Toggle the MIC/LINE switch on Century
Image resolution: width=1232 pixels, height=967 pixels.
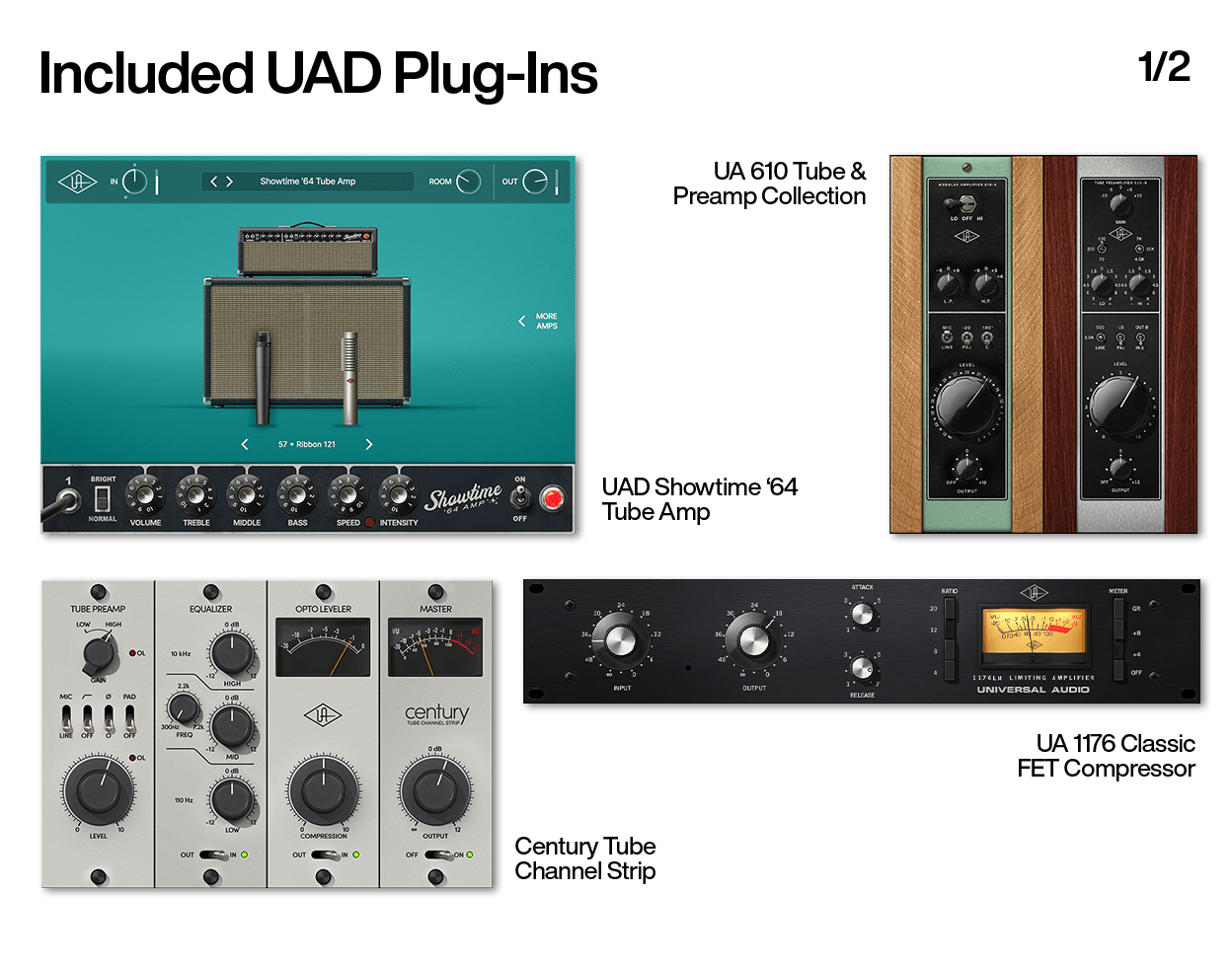(66, 716)
